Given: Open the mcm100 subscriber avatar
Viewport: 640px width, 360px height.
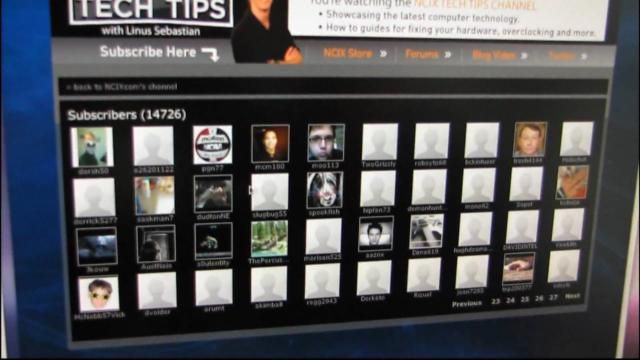Looking at the screenshot, I should click(x=270, y=144).
